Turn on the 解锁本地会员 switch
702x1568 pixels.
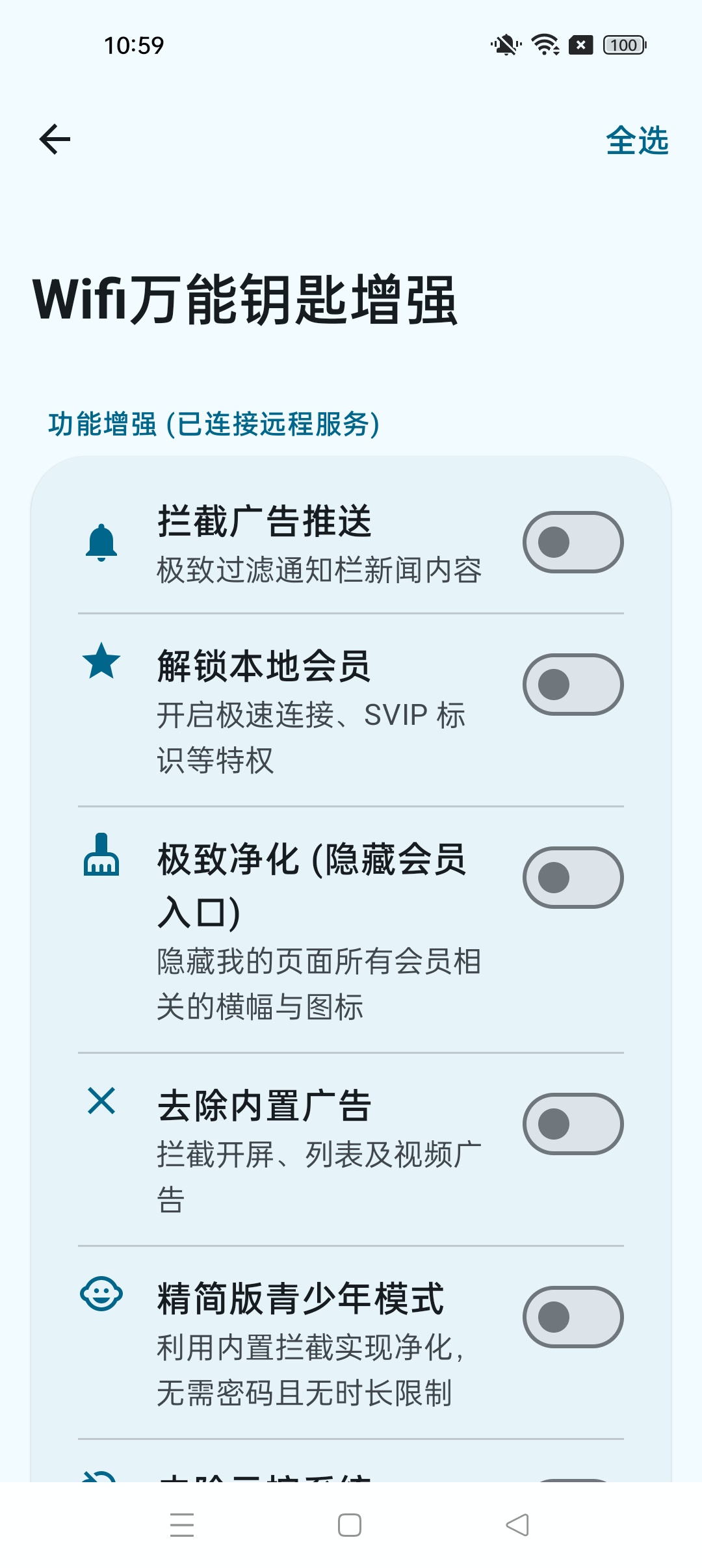coord(573,685)
